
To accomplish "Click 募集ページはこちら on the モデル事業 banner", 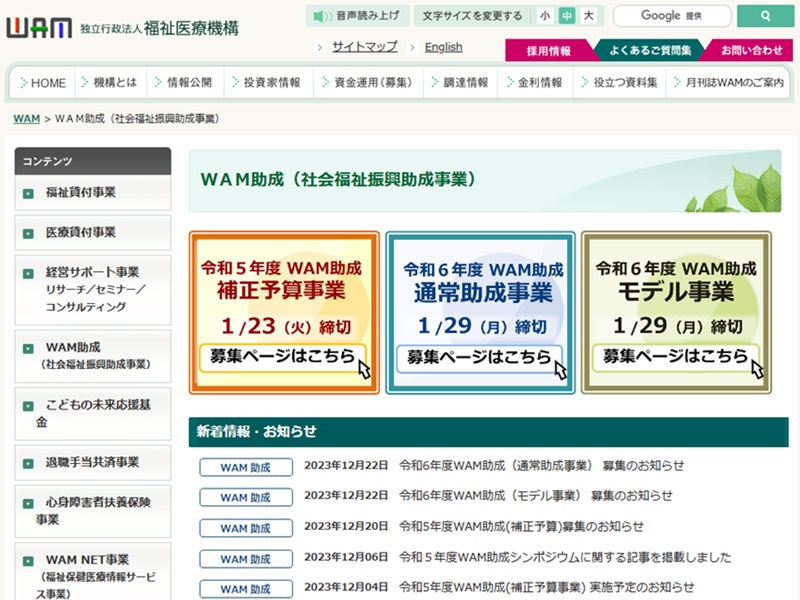I will (x=676, y=357).
